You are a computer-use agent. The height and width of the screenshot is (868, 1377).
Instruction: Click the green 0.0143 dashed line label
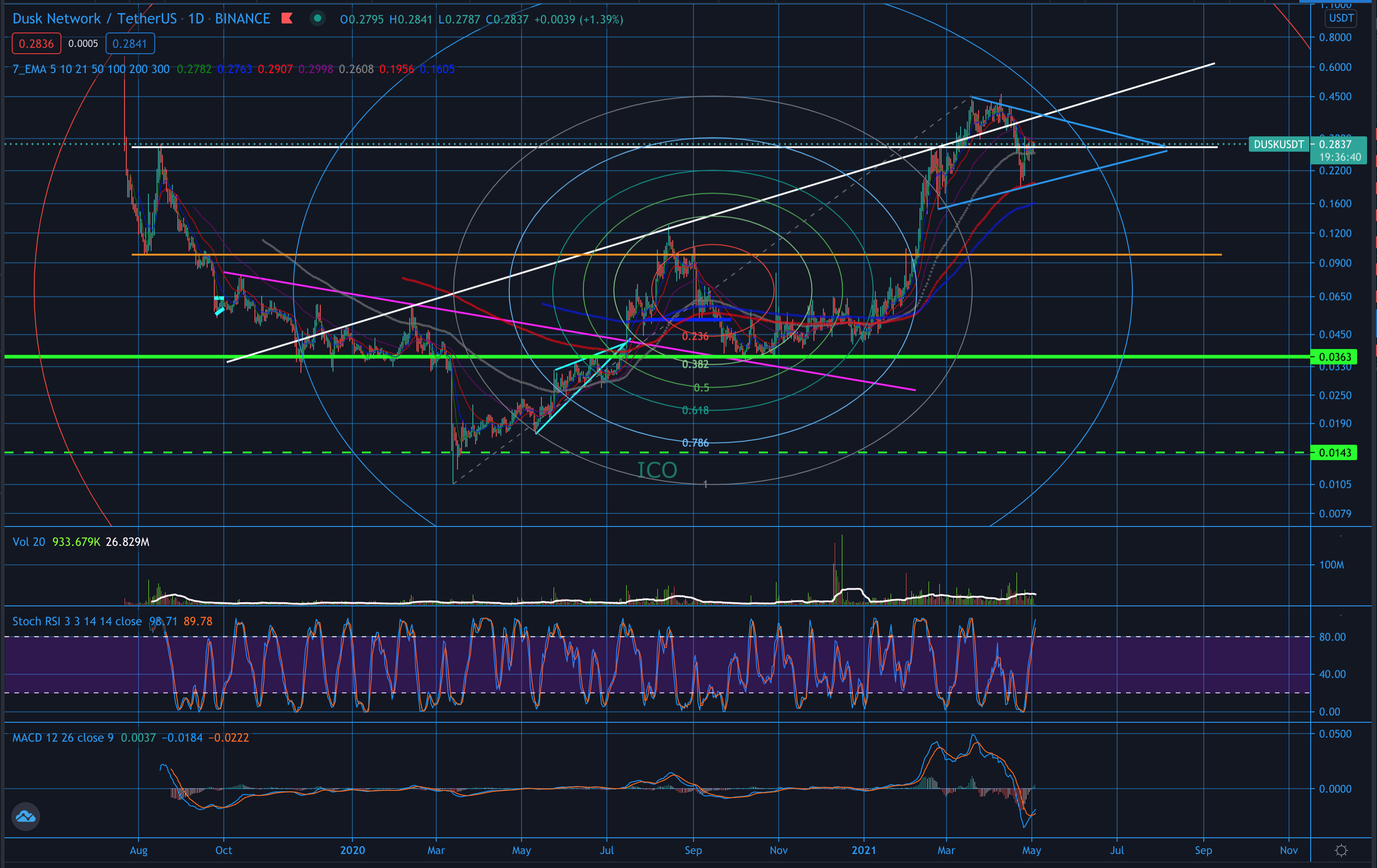click(x=1334, y=453)
